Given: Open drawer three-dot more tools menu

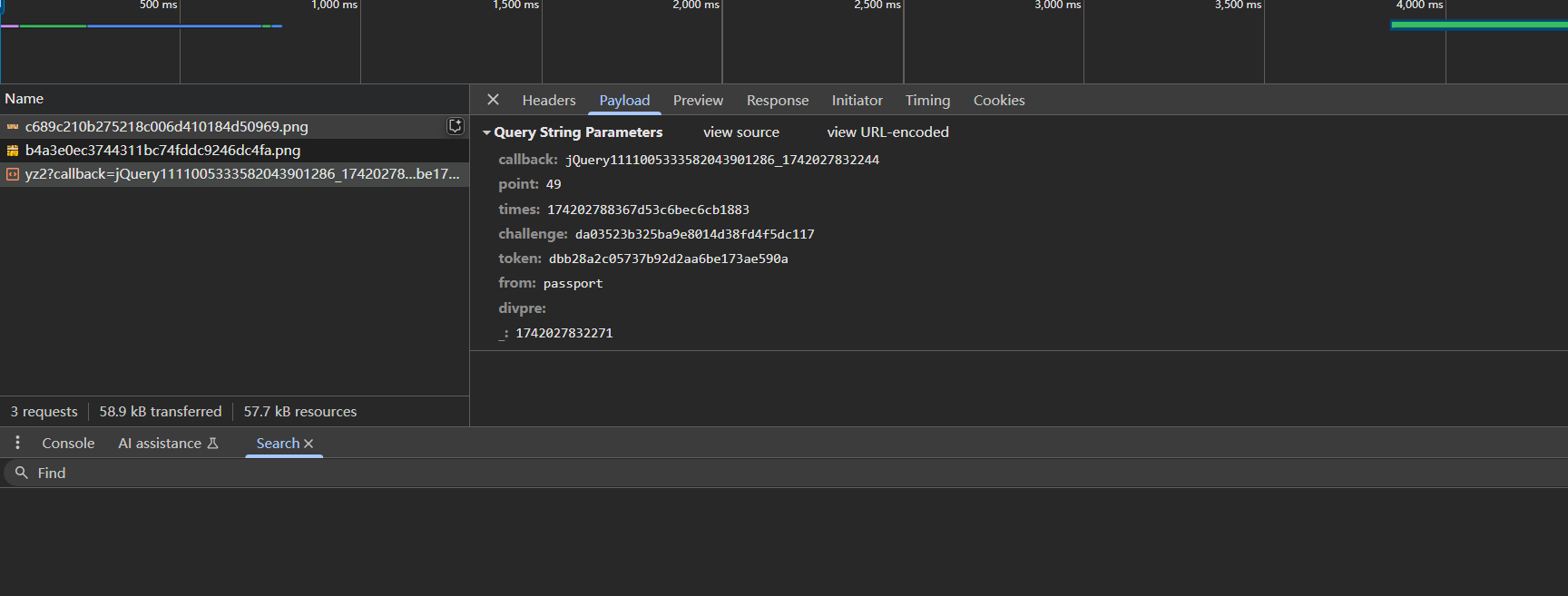Looking at the screenshot, I should (17, 443).
